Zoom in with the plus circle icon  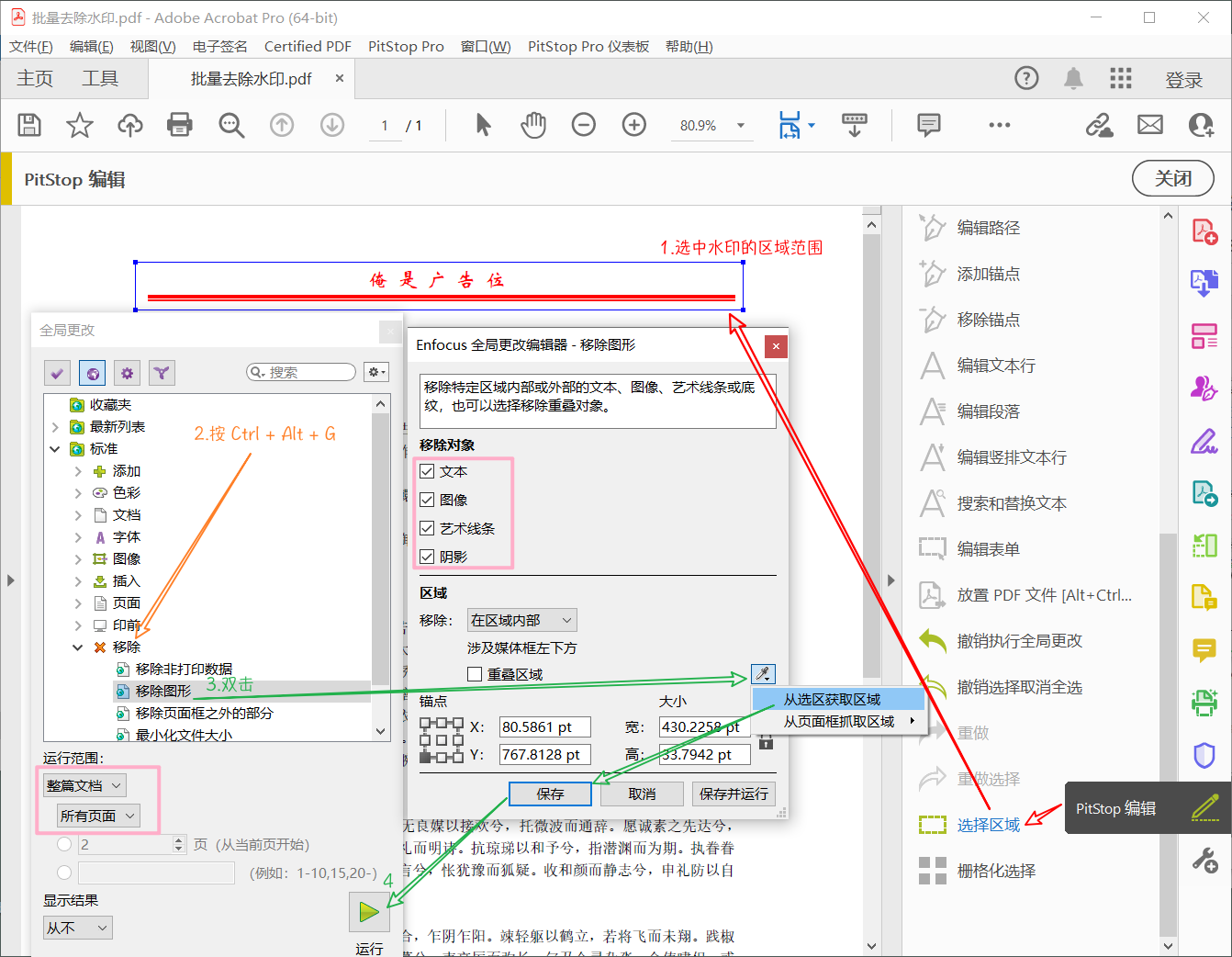click(x=634, y=125)
